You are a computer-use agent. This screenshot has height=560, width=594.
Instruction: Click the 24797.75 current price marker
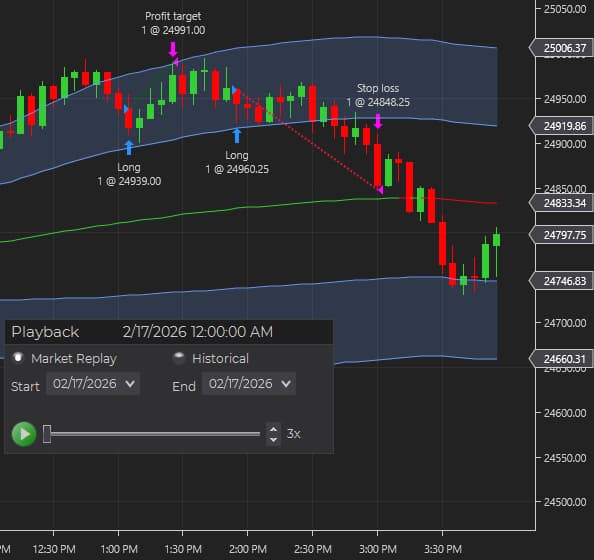[561, 235]
